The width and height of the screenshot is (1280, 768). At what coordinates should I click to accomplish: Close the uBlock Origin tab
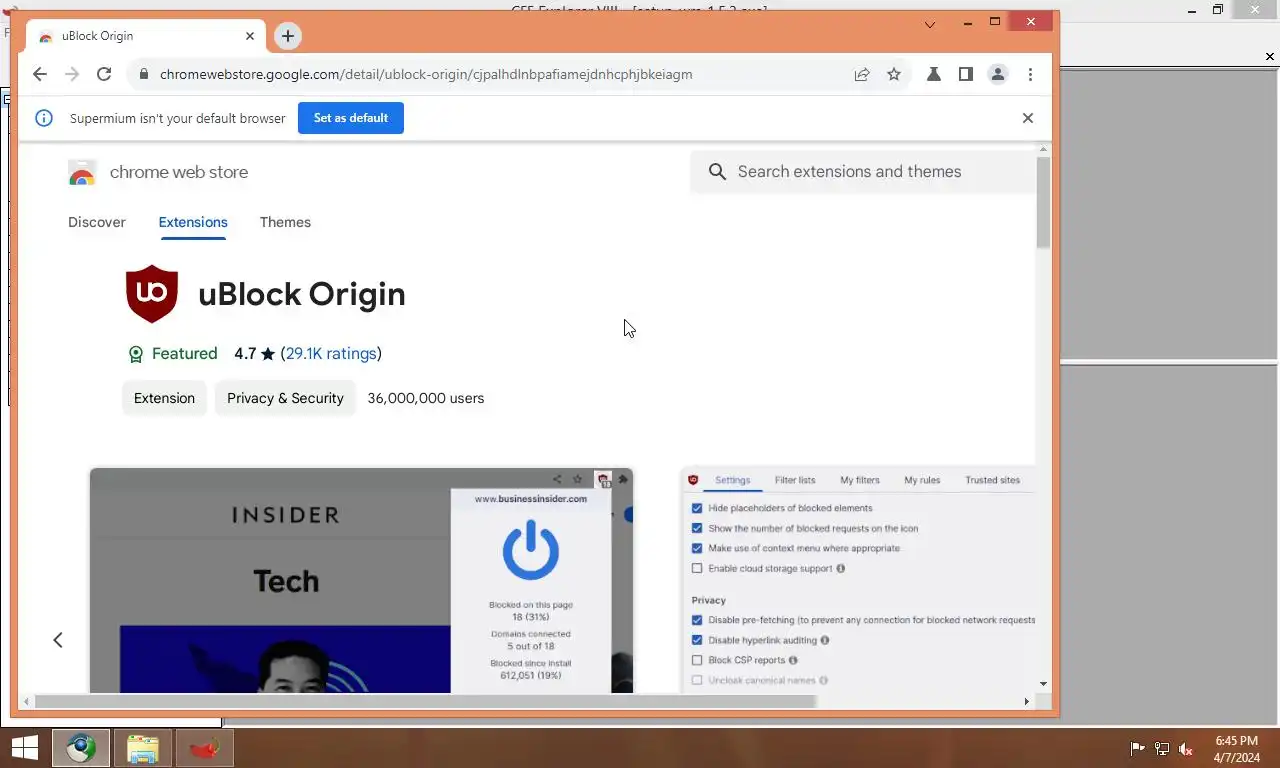(250, 36)
